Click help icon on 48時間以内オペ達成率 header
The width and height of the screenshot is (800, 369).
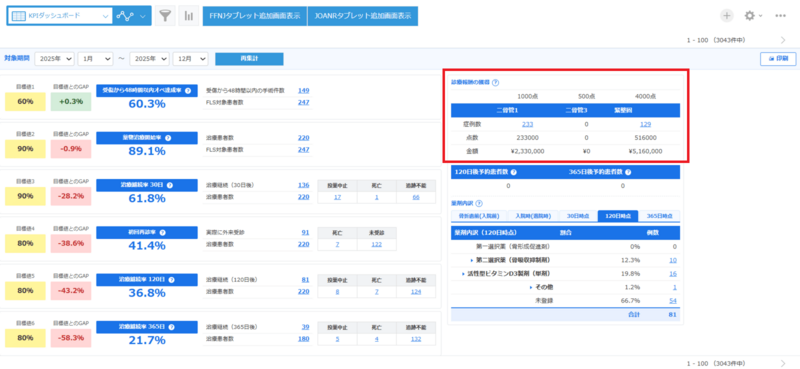[x=188, y=91]
